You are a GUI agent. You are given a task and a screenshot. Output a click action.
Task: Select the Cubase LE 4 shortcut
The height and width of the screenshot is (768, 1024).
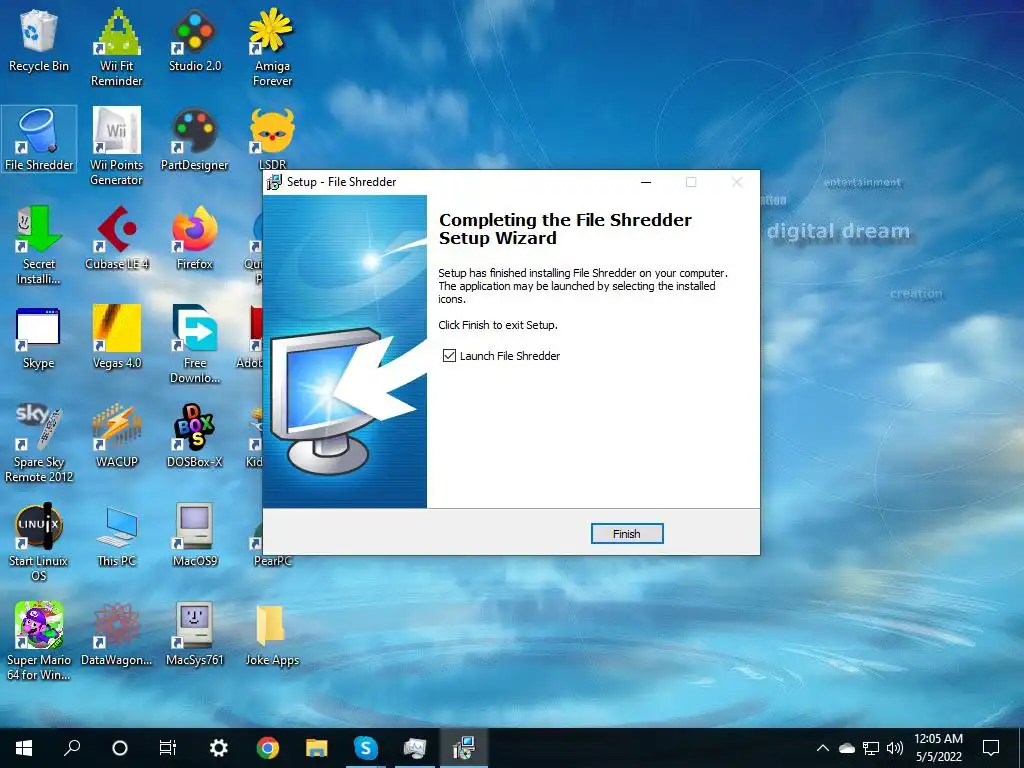pos(117,238)
